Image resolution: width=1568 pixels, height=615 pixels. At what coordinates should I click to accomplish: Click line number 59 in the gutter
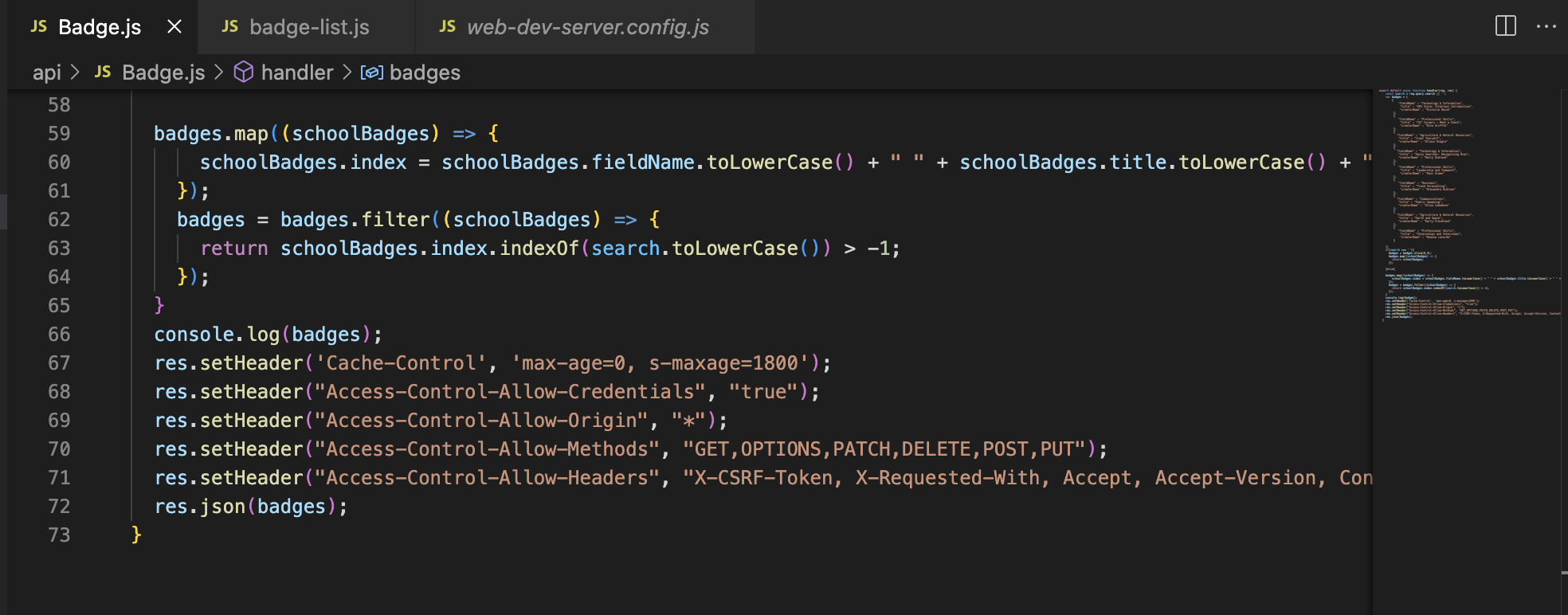point(59,134)
